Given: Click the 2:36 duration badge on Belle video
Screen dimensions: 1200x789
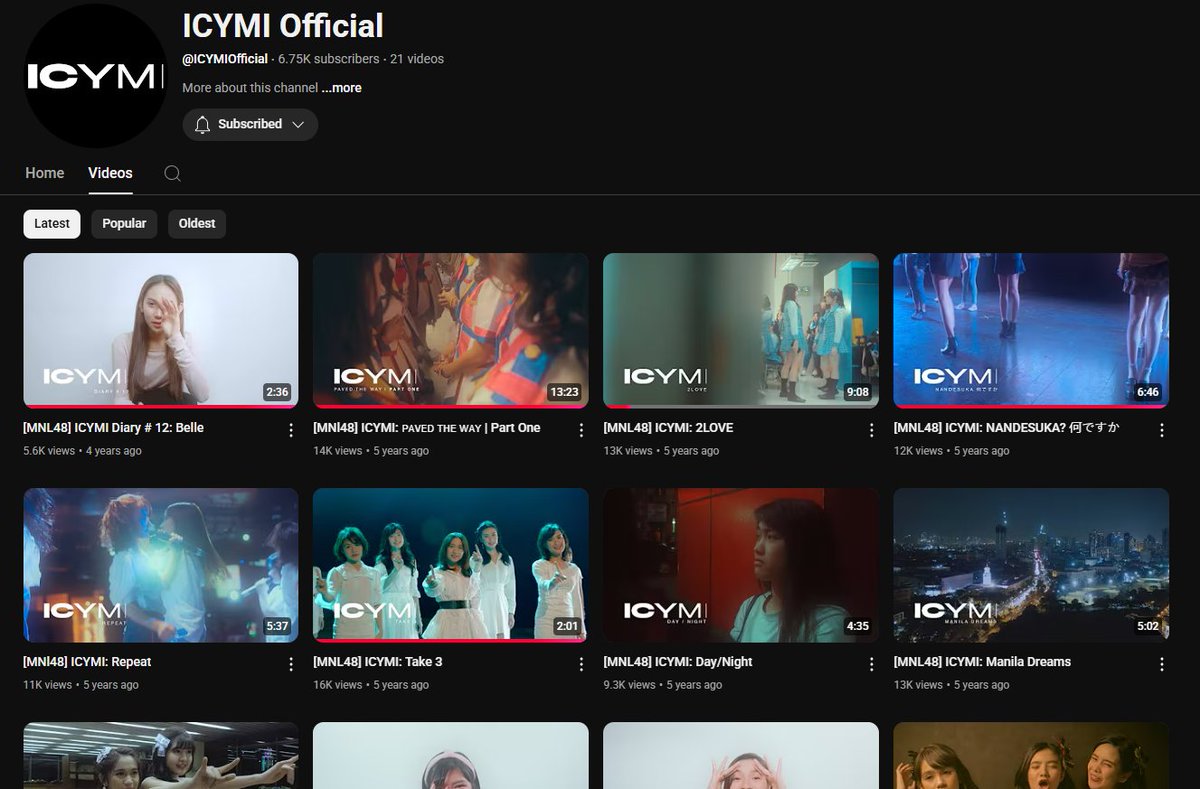Looking at the screenshot, I should (277, 392).
